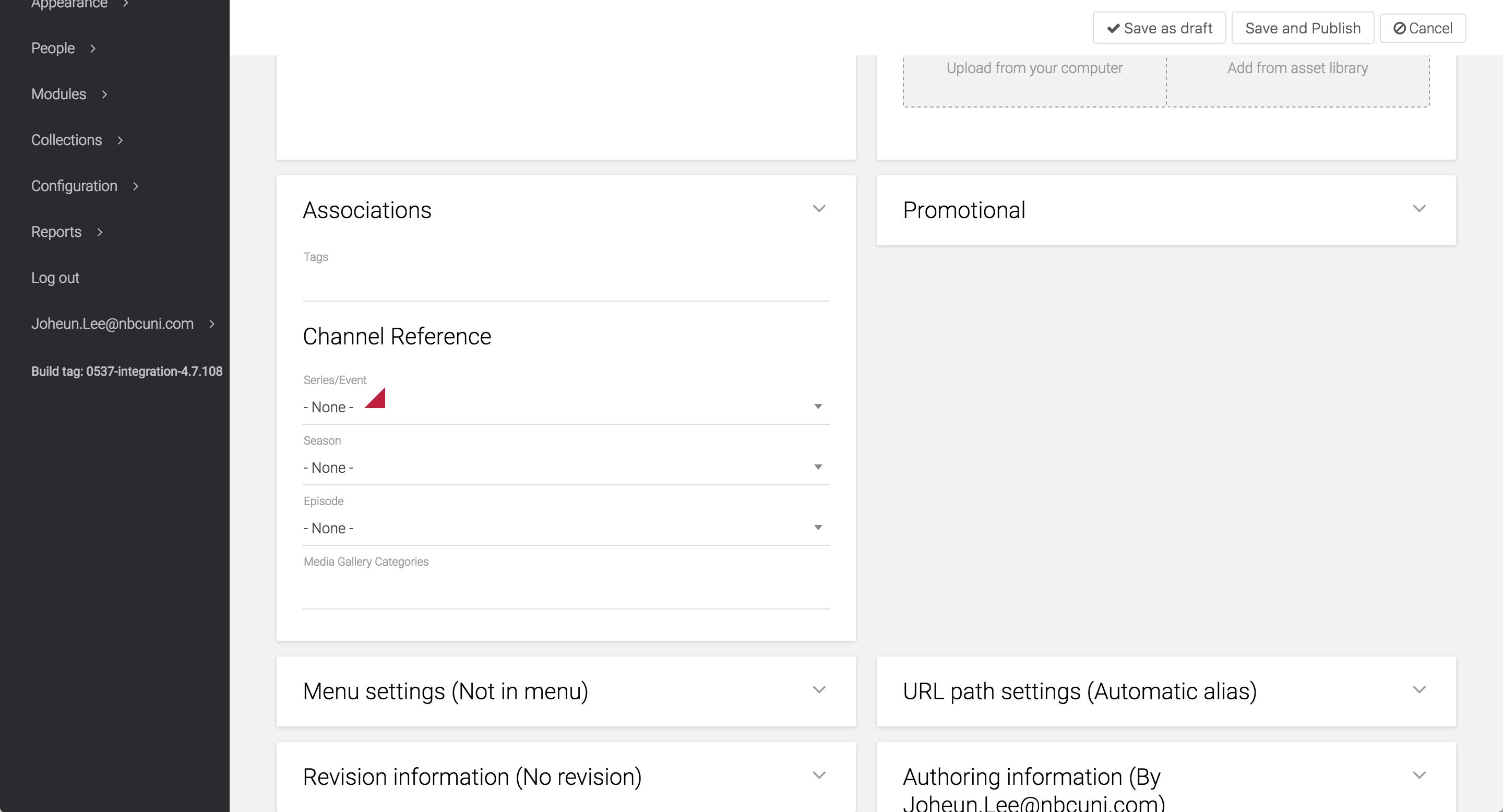Click Save as draft button
The image size is (1503, 812).
click(x=1159, y=28)
